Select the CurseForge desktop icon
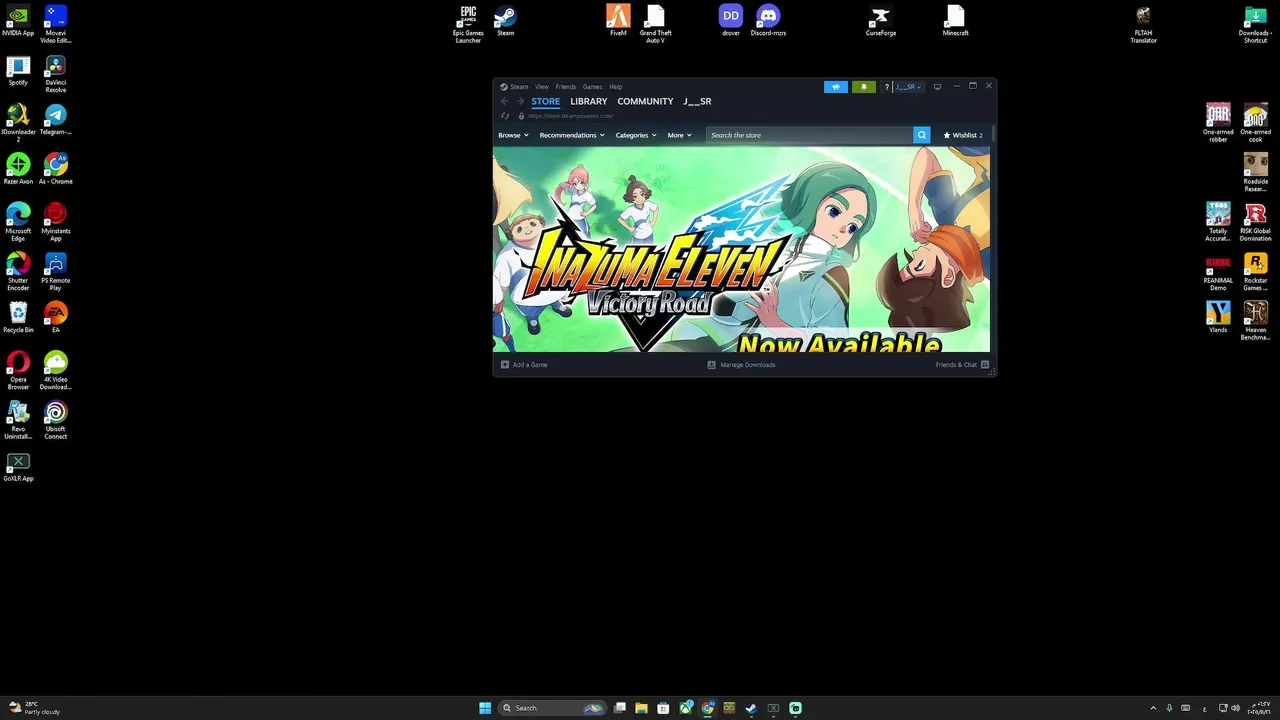 pos(881,20)
